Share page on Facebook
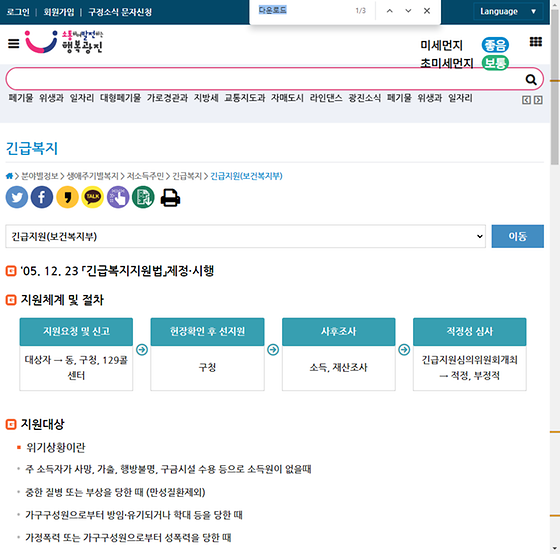 click(x=42, y=197)
